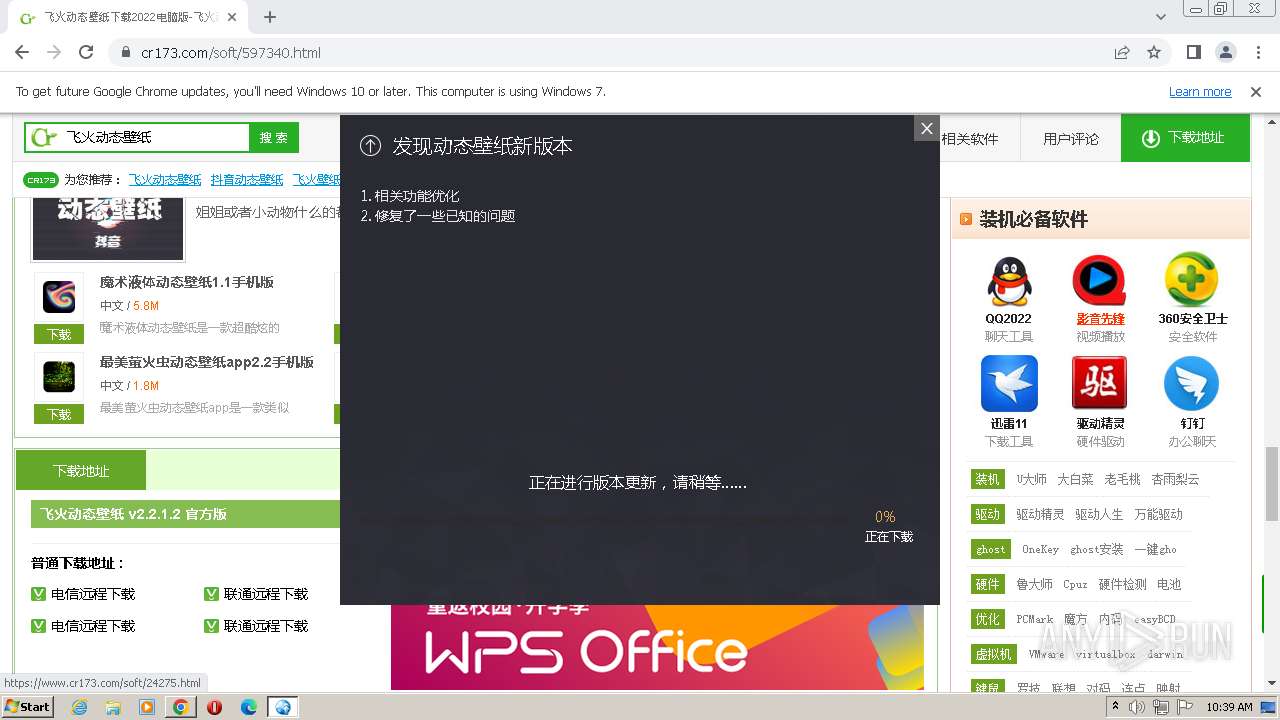Open Microsoft Edge from the taskbar
The width and height of the screenshot is (1280, 720).
[249, 707]
